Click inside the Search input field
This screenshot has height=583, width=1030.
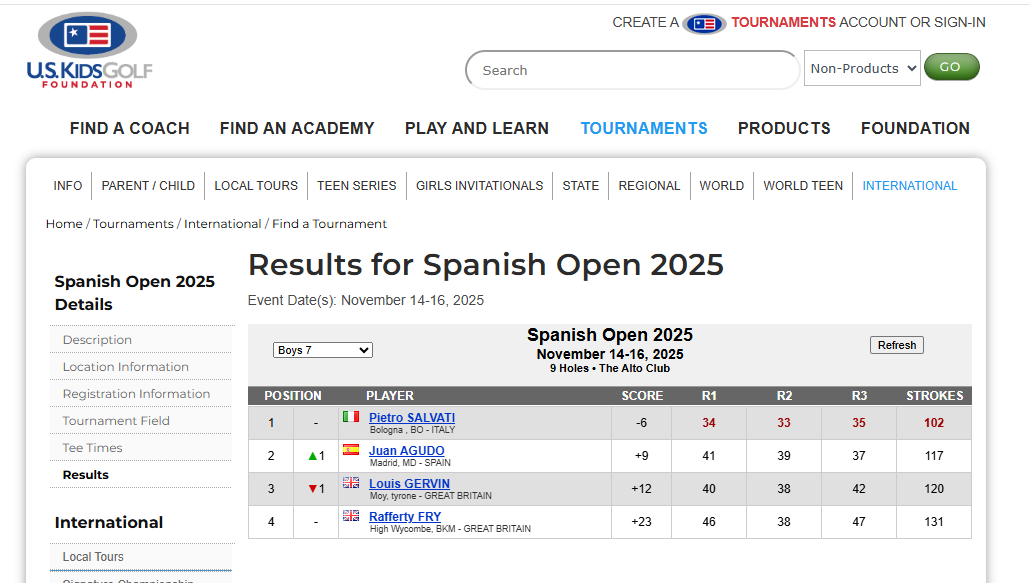[x=631, y=69]
